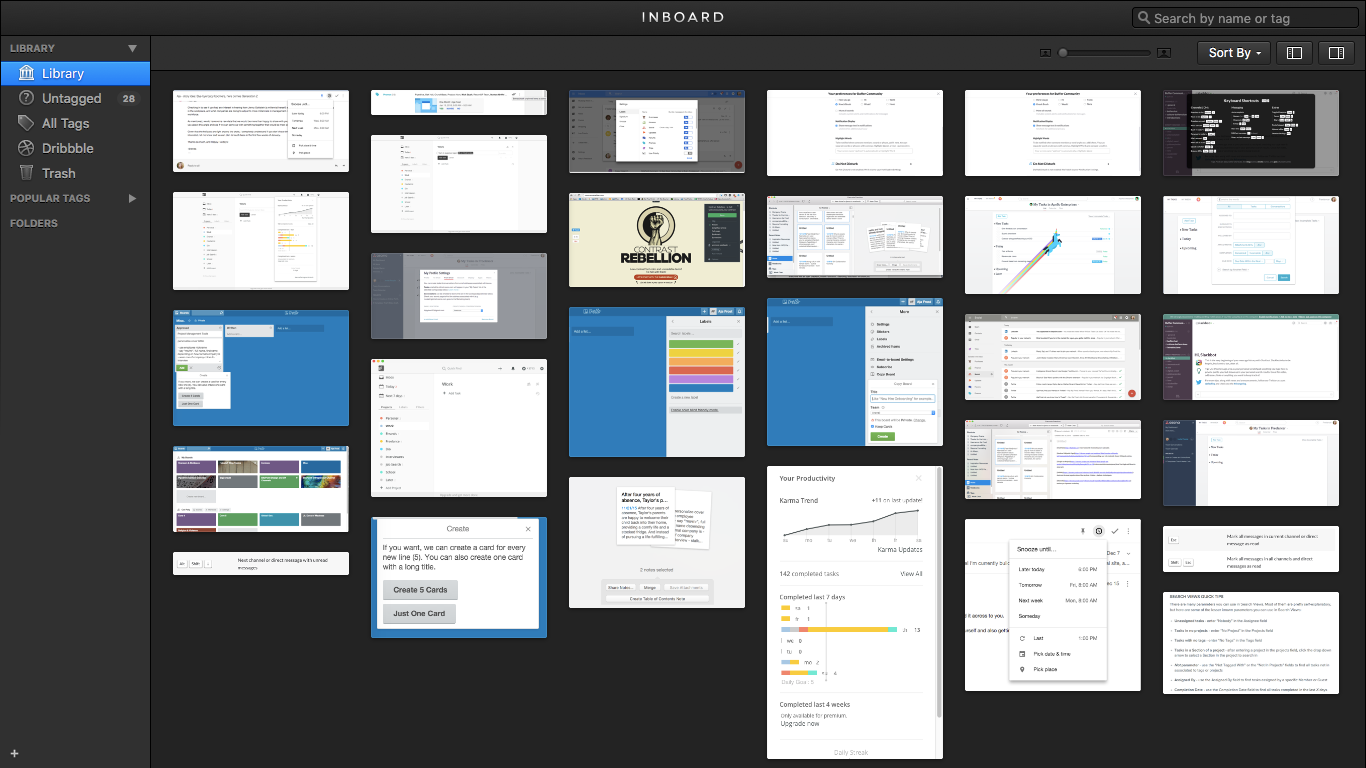Select the email with snooze dropdown thumbnail
Image resolution: width=1366 pixels, height=768 pixels.
tap(261, 131)
